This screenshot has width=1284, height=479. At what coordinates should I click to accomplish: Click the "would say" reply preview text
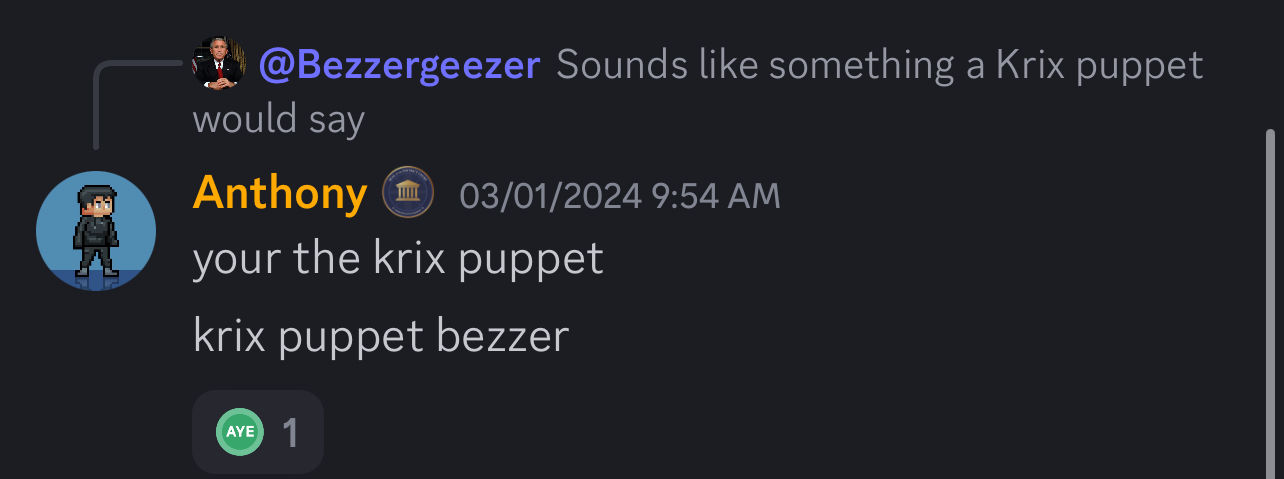point(279,119)
